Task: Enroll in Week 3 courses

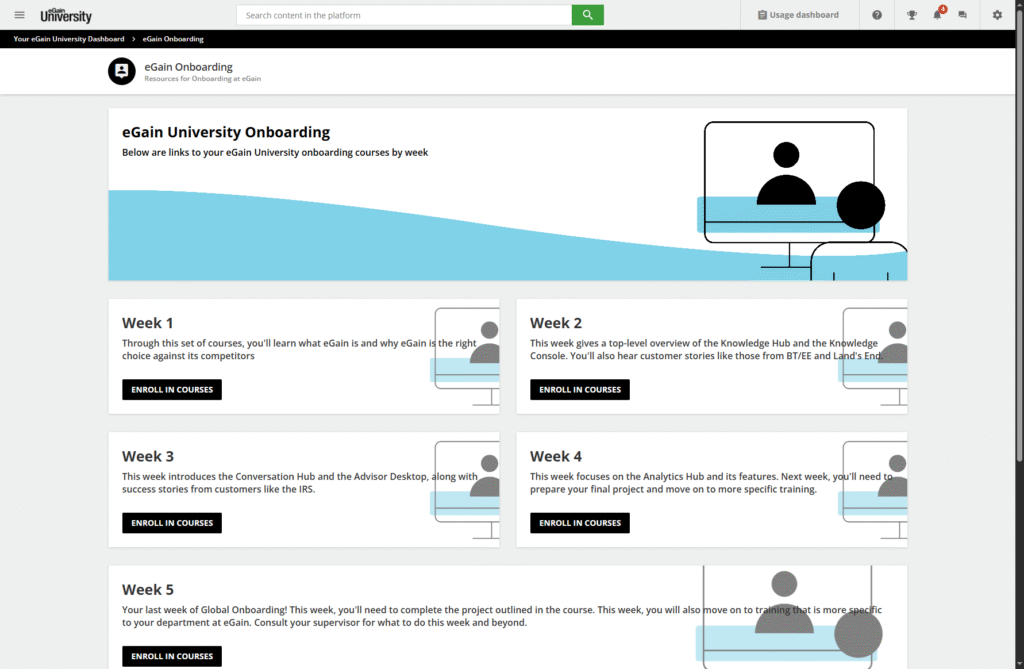Action: [x=172, y=523]
